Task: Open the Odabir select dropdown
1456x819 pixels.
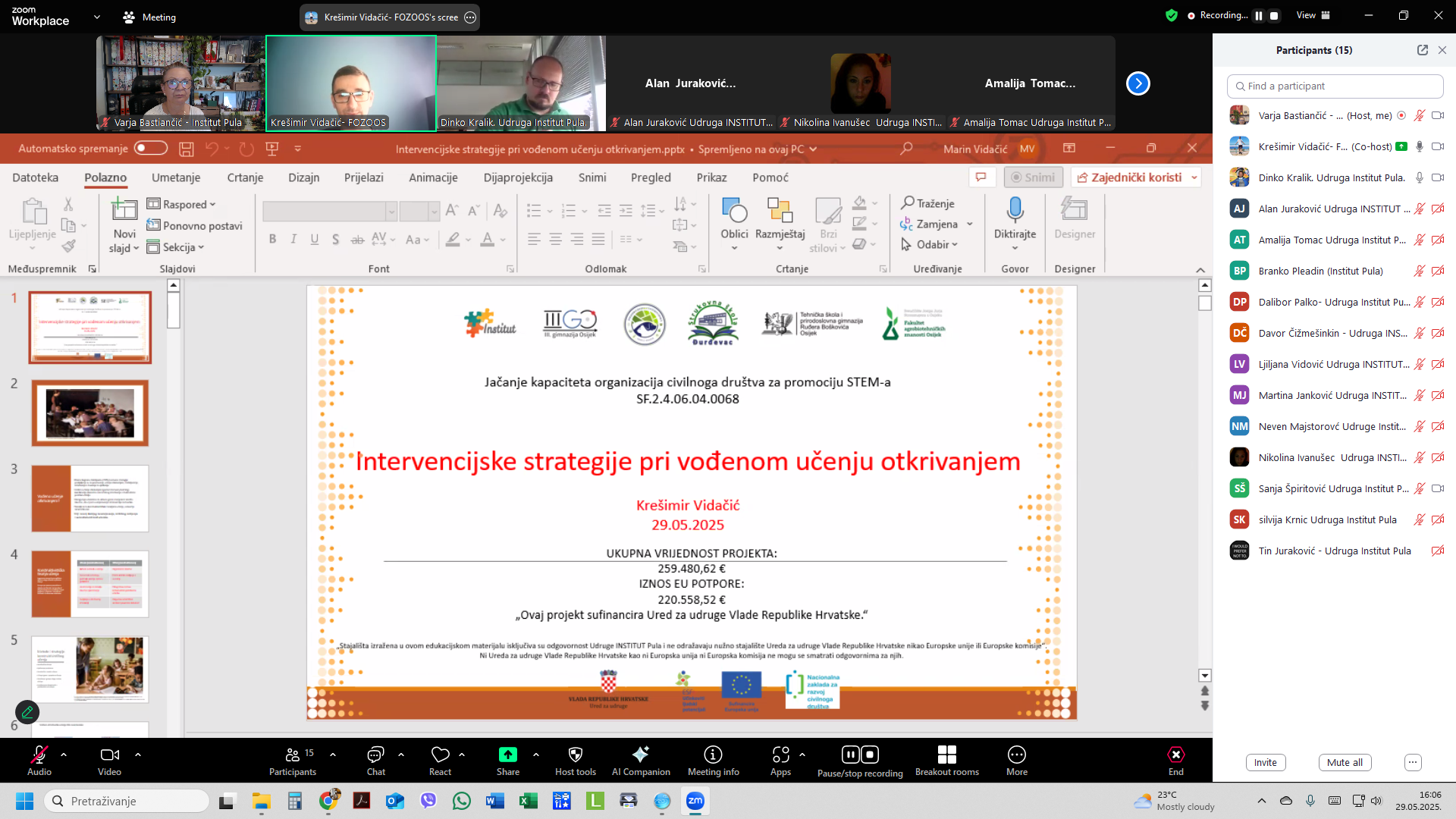Action: coord(929,244)
